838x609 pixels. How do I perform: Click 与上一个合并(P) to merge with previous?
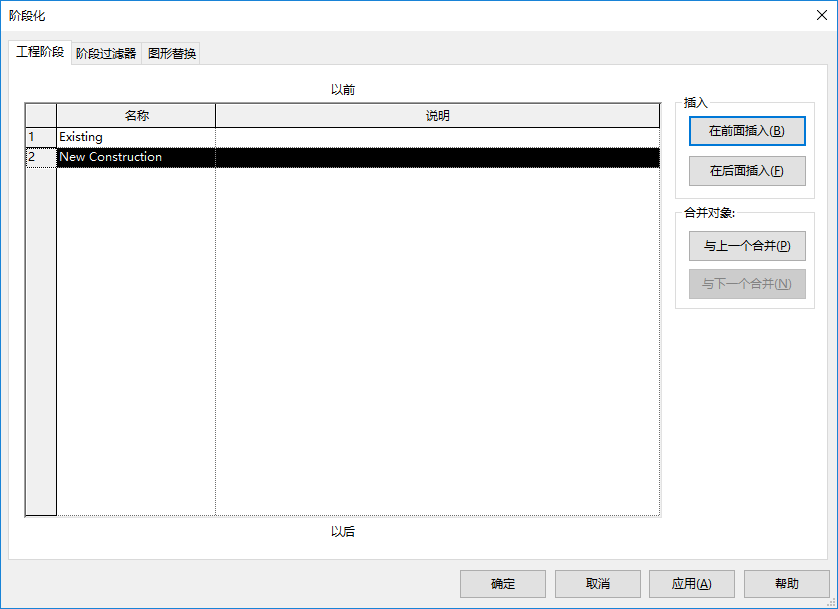pos(746,246)
